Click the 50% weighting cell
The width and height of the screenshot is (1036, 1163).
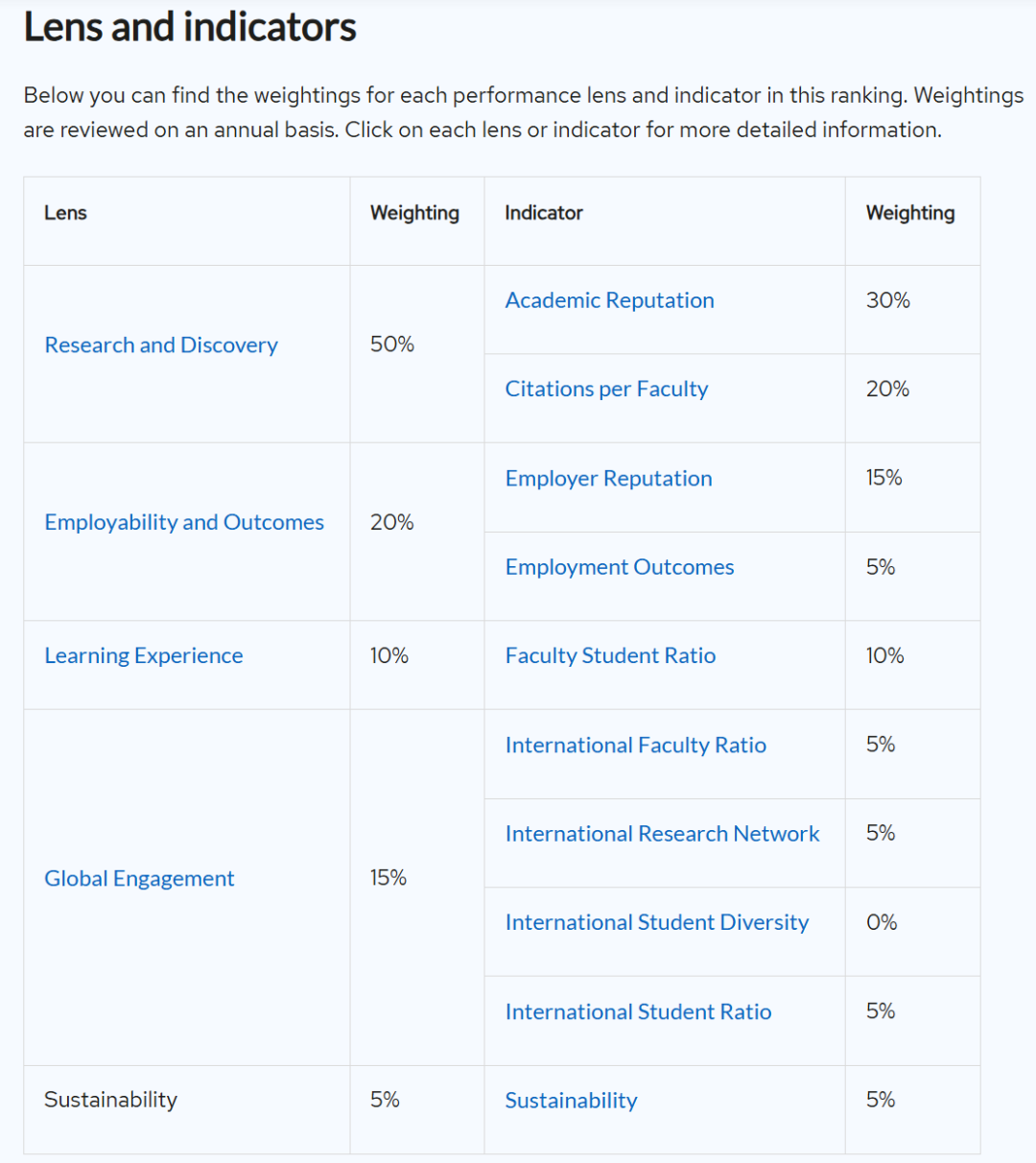392,344
